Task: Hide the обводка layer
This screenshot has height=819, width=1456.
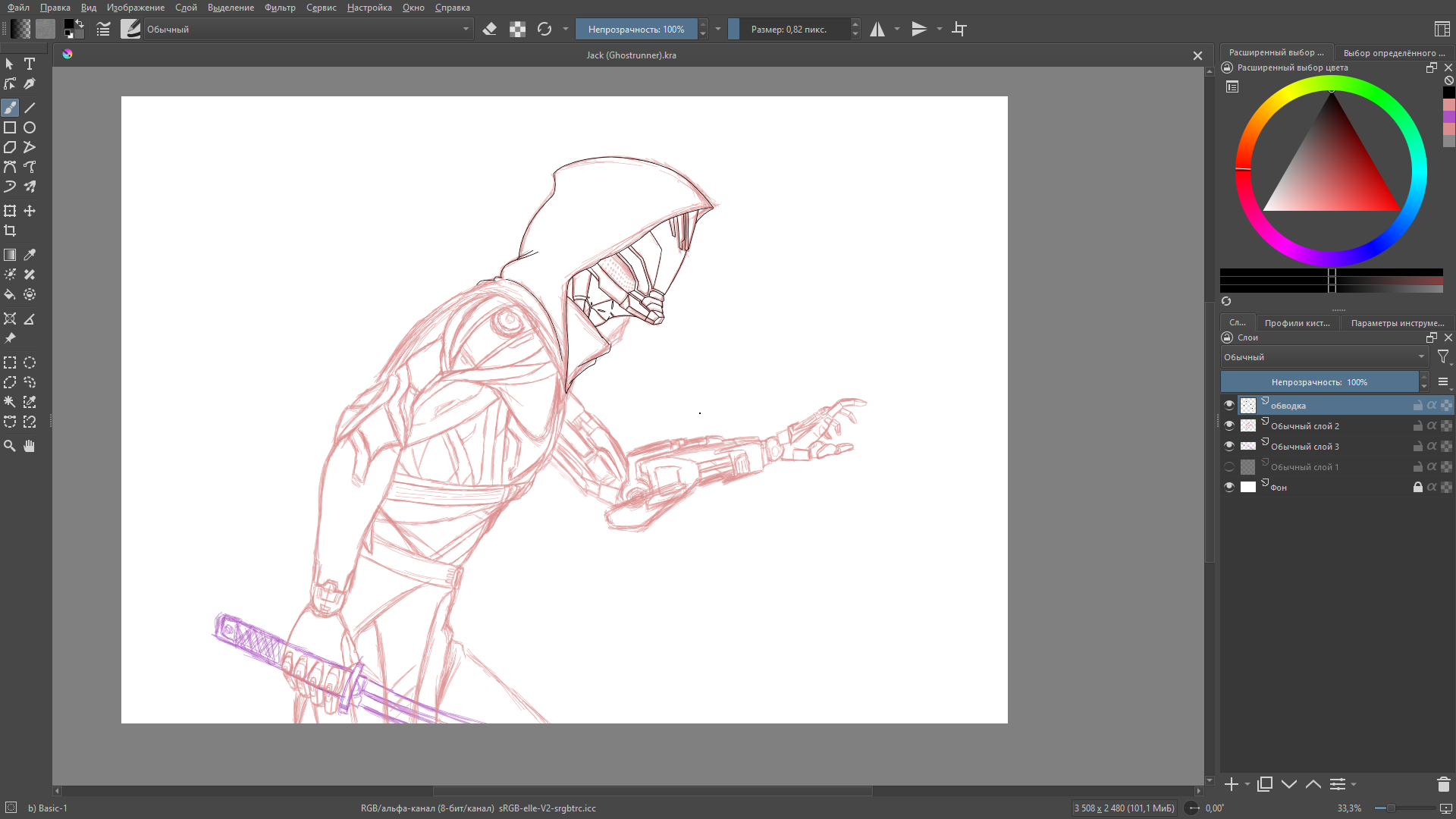Action: [x=1229, y=405]
